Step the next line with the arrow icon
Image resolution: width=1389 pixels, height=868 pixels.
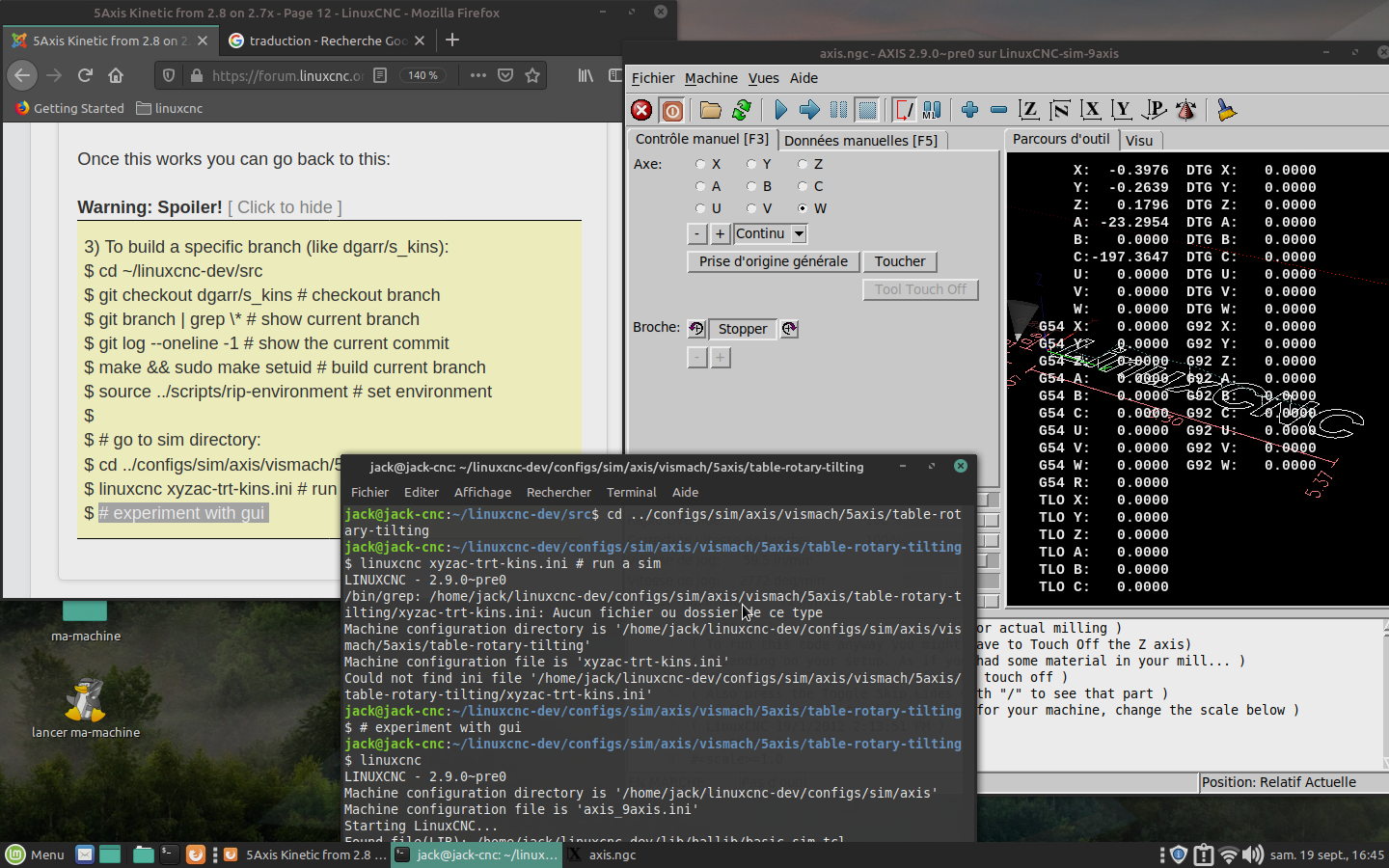(809, 110)
